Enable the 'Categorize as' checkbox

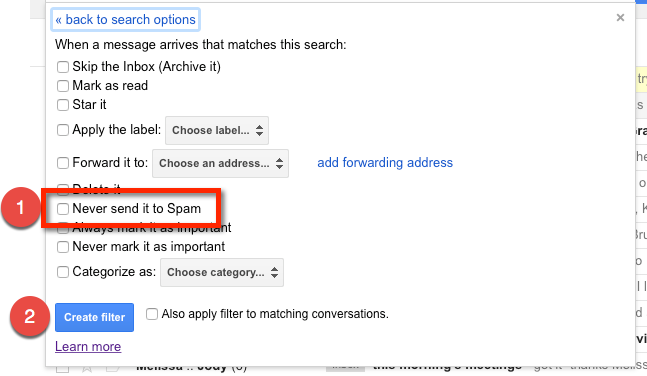[x=63, y=272]
